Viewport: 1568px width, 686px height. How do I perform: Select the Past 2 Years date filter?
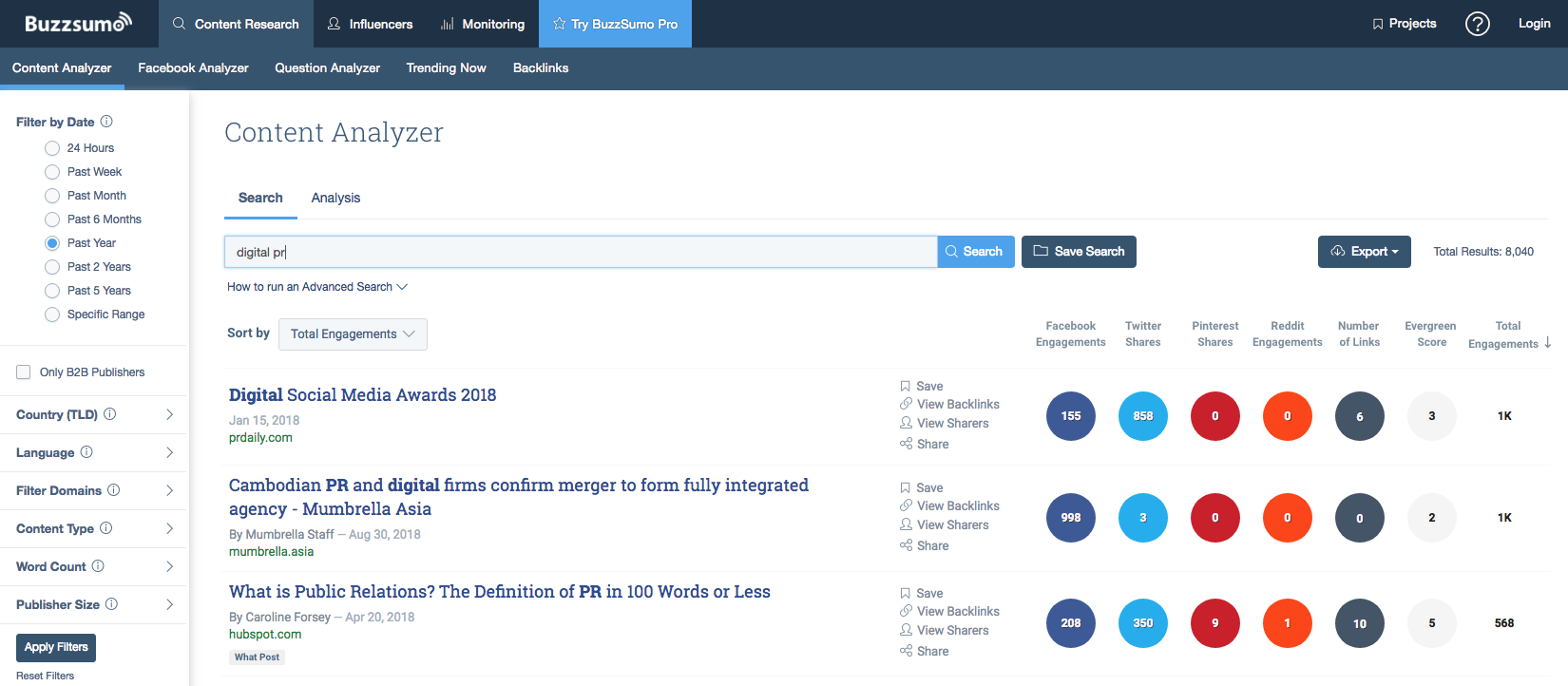tap(52, 267)
